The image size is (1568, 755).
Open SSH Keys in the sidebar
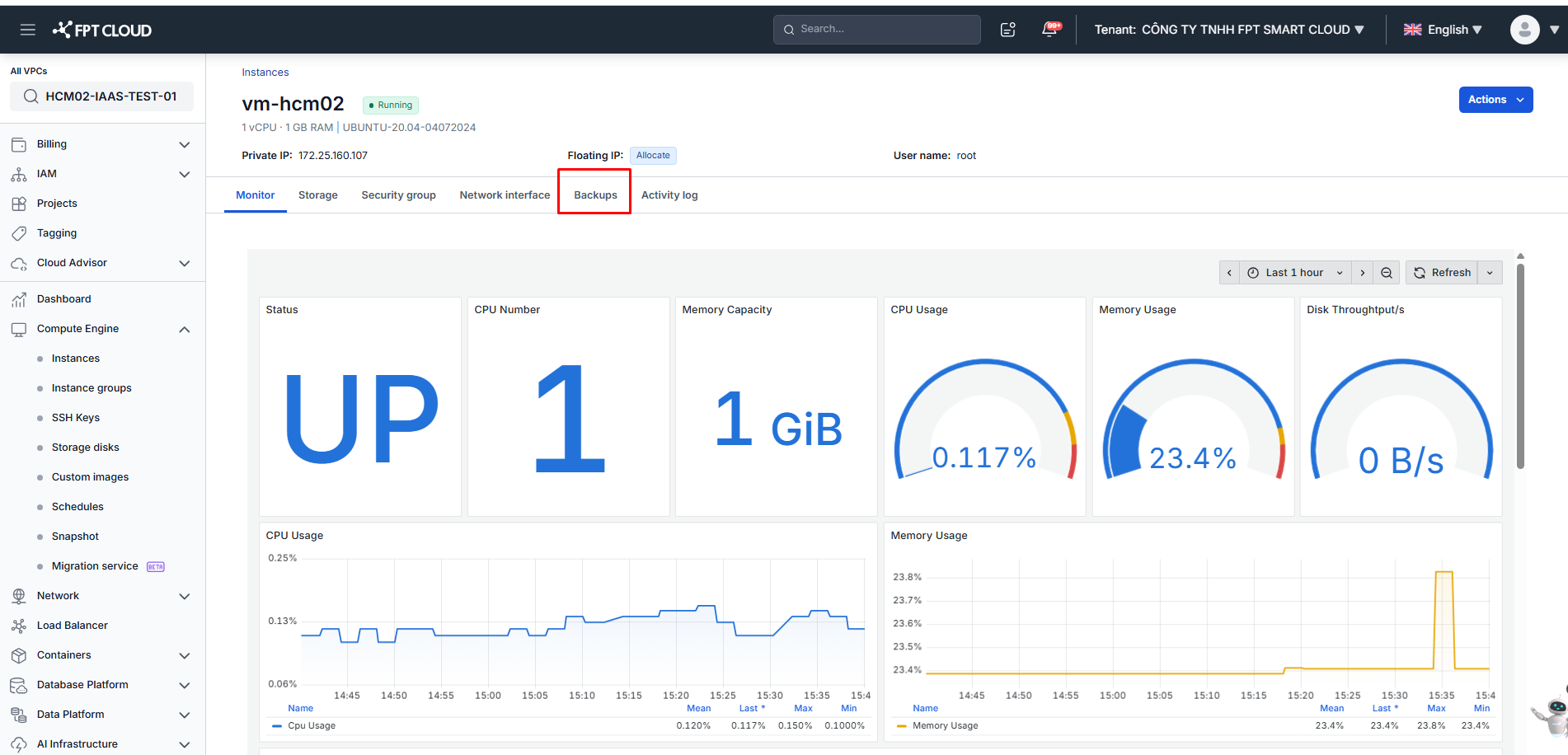click(x=76, y=418)
